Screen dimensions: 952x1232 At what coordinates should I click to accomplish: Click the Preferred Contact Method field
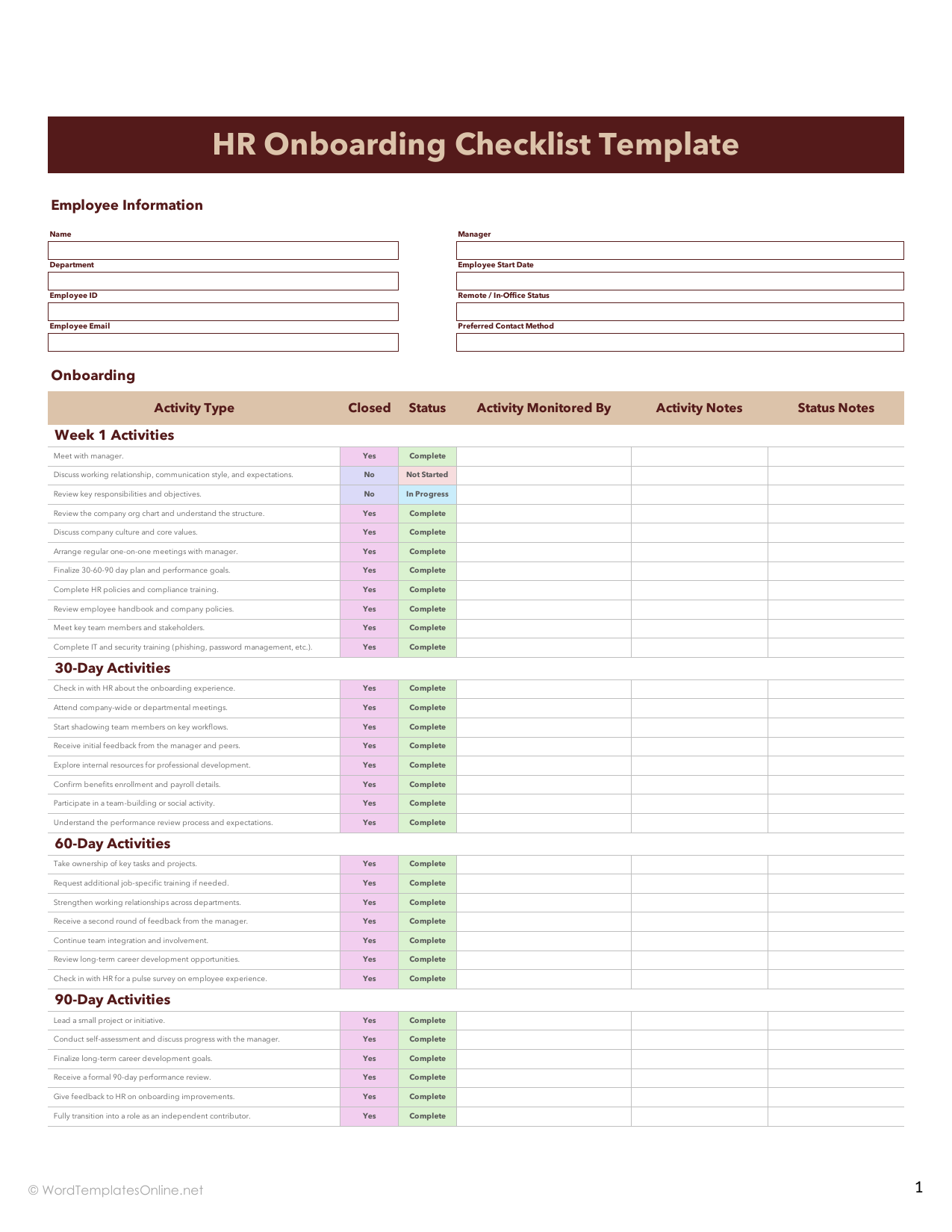(x=679, y=342)
